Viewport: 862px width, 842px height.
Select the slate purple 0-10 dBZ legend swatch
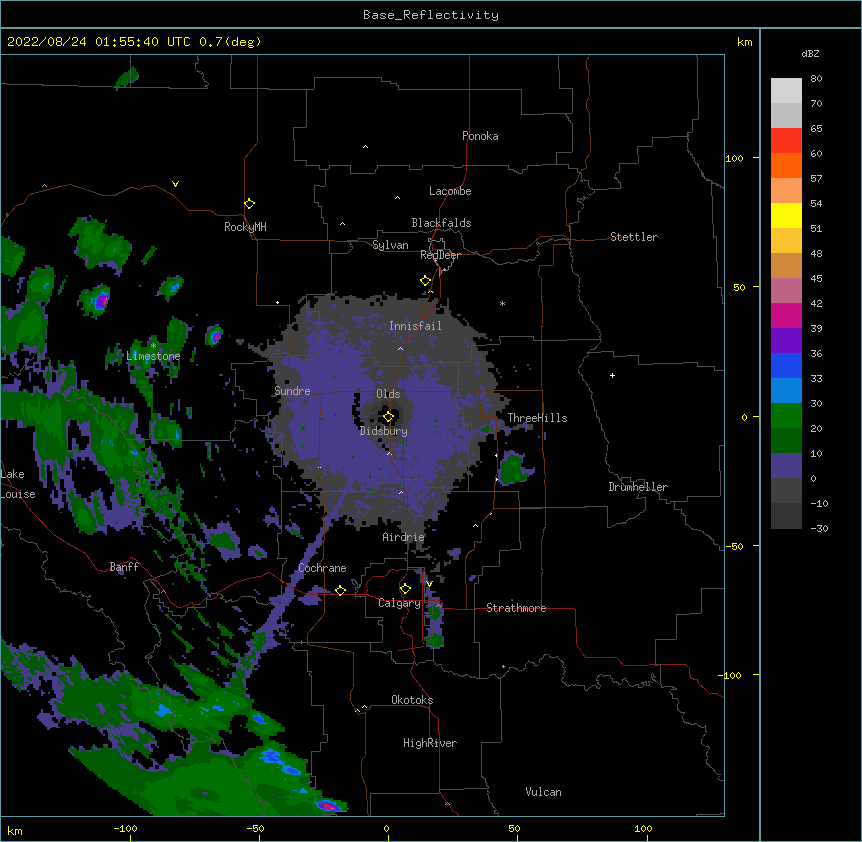(786, 466)
